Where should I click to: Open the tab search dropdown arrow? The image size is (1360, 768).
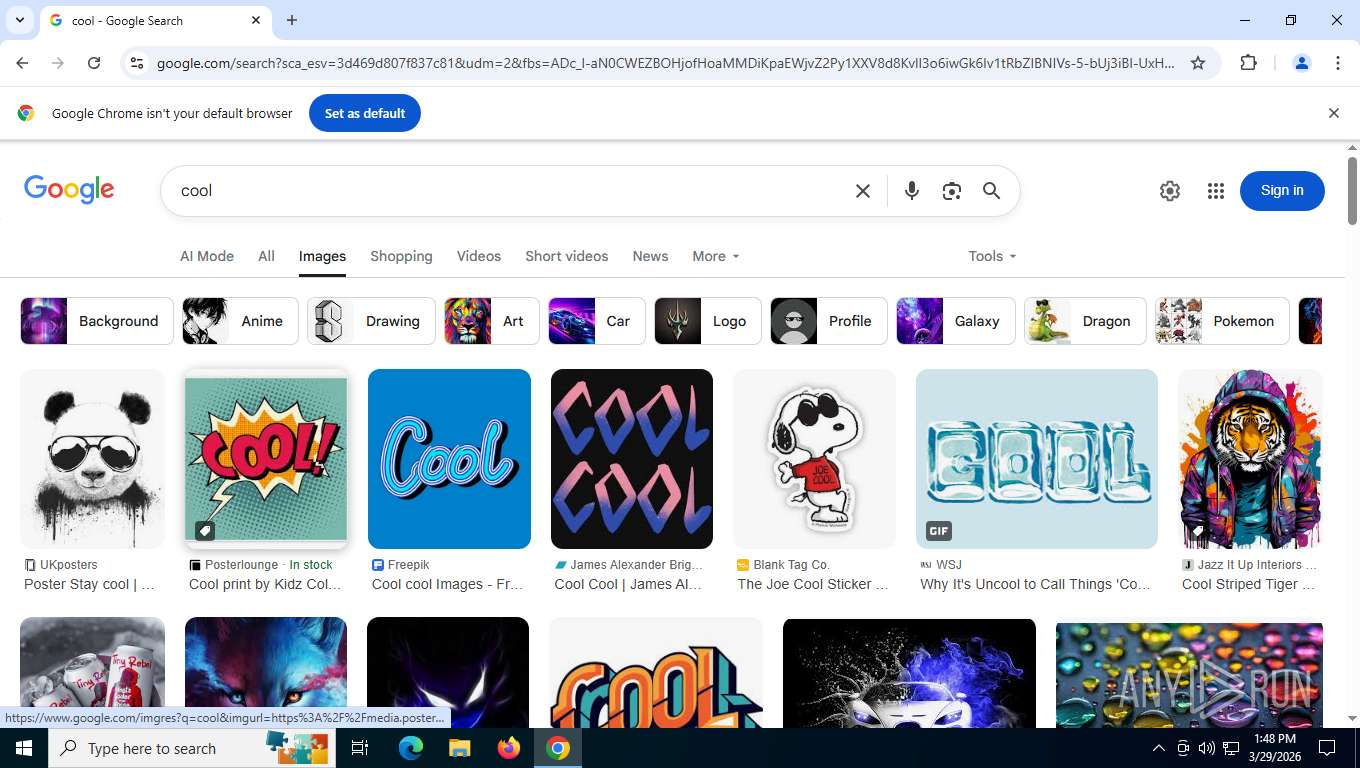pos(19,20)
